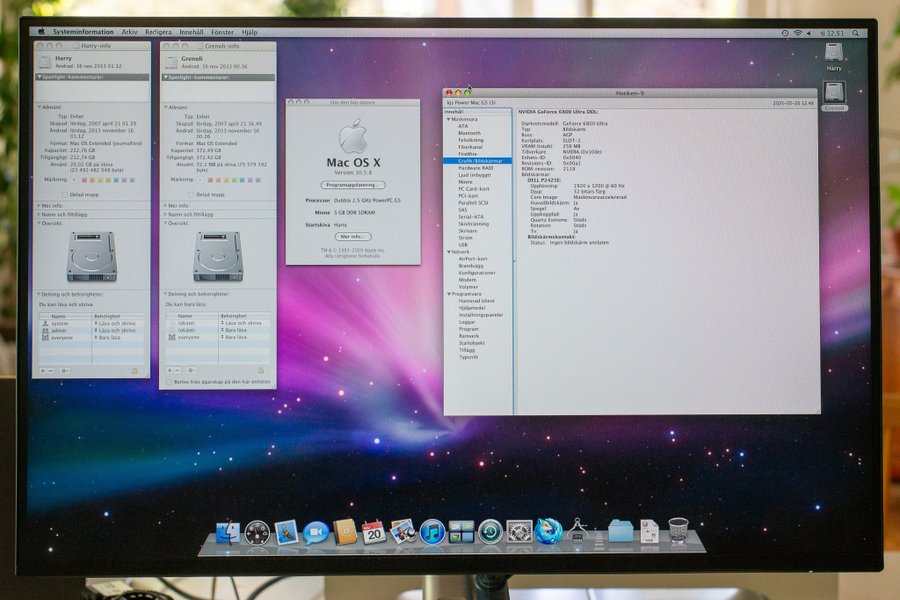
Task: Click add user plus in Harry-info
Action: point(42,371)
